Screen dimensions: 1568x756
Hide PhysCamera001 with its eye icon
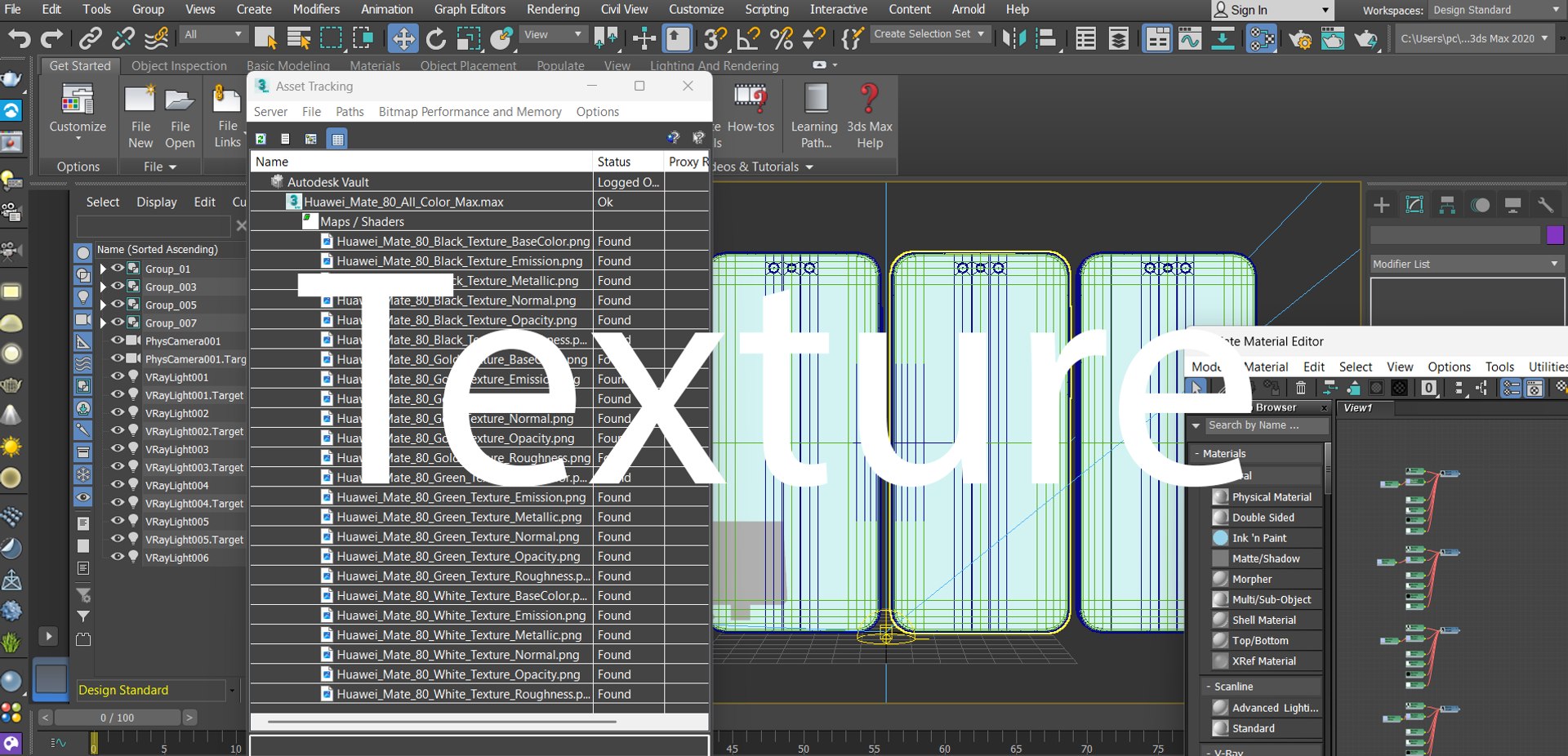click(118, 340)
